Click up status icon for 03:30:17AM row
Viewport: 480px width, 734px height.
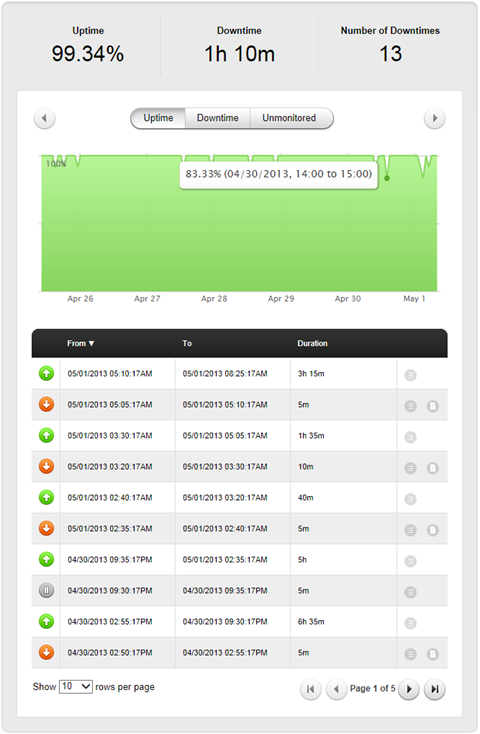point(46,435)
